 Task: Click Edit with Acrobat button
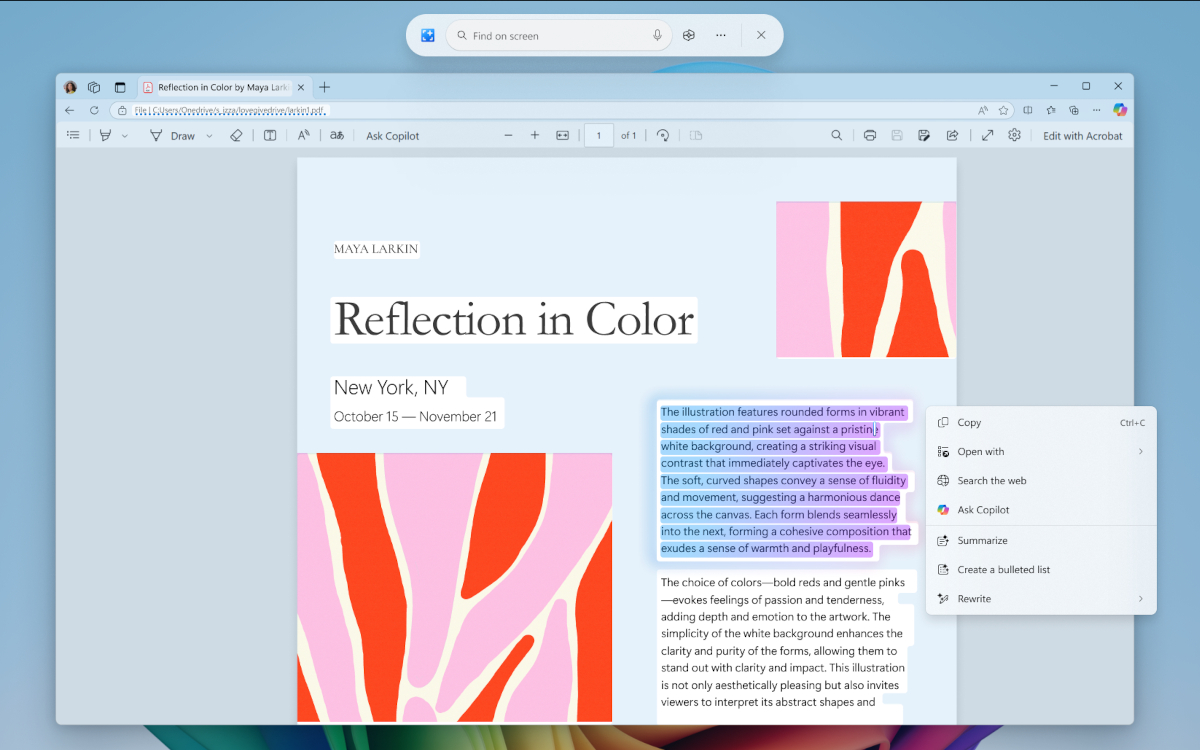1082,136
